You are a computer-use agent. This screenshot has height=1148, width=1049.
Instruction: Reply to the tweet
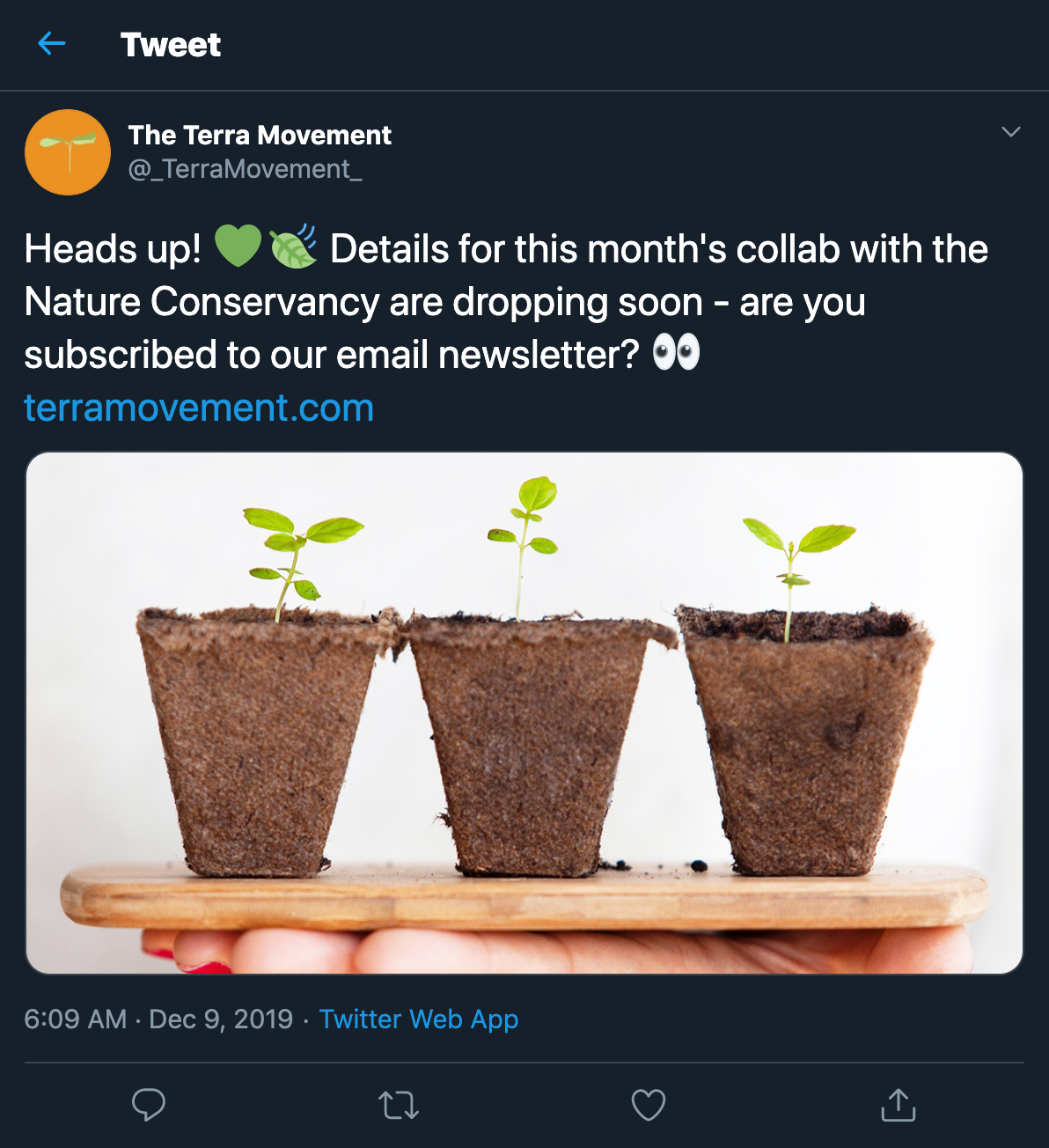coord(149,1105)
